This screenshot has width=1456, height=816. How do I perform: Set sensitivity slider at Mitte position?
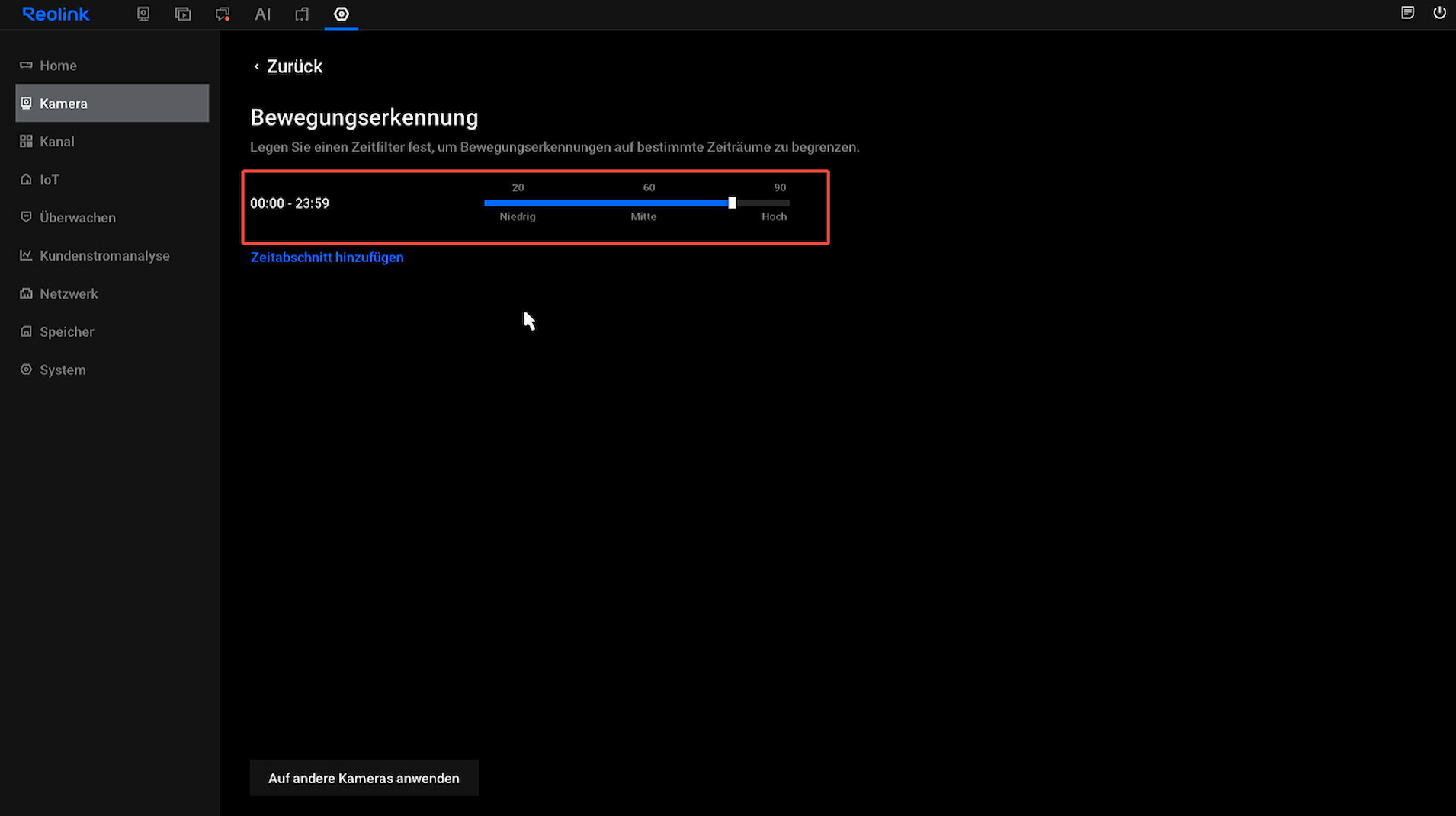click(x=643, y=203)
